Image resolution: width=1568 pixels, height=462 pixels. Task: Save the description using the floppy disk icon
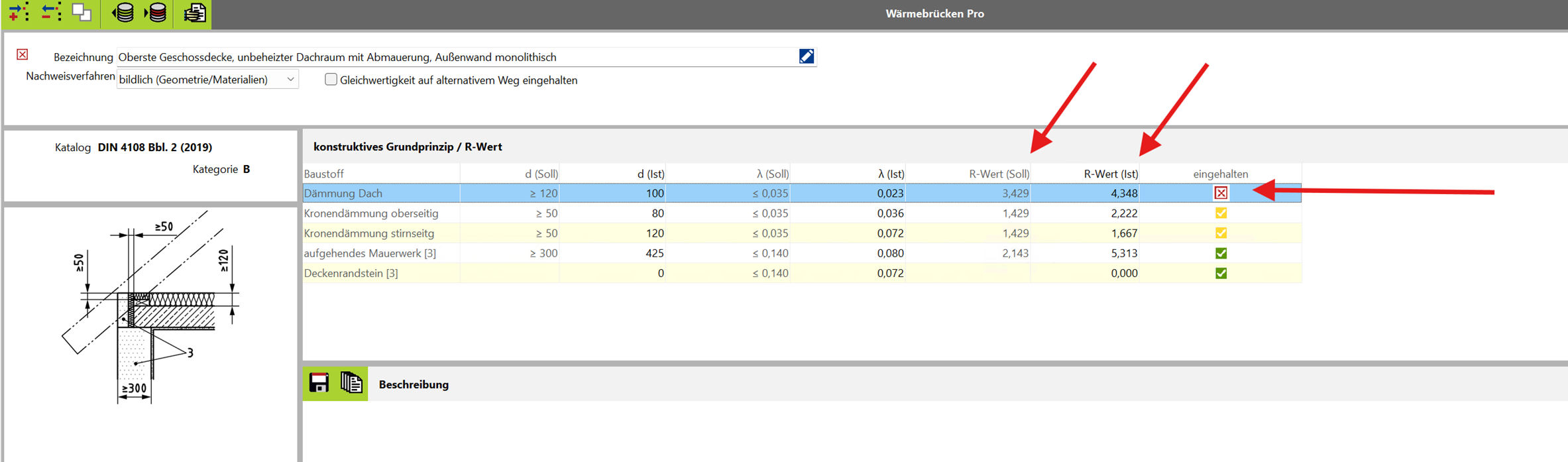click(319, 383)
